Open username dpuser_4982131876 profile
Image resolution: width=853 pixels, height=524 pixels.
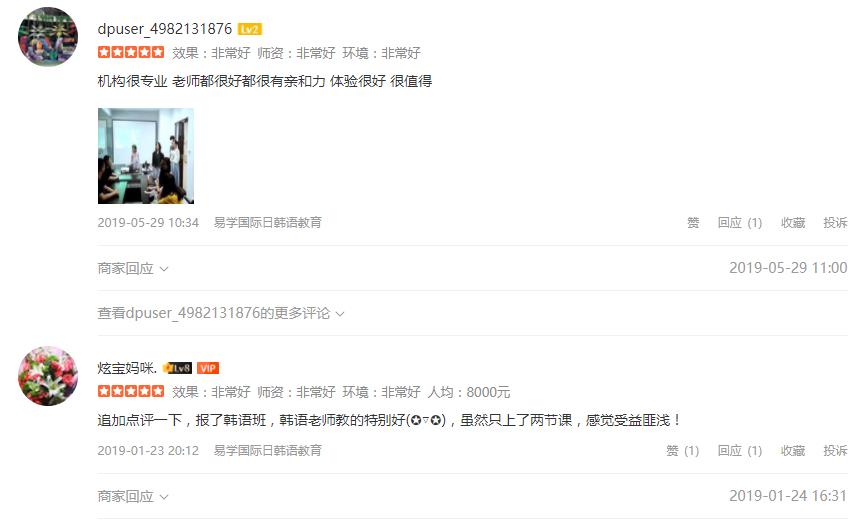pyautogui.click(x=165, y=29)
